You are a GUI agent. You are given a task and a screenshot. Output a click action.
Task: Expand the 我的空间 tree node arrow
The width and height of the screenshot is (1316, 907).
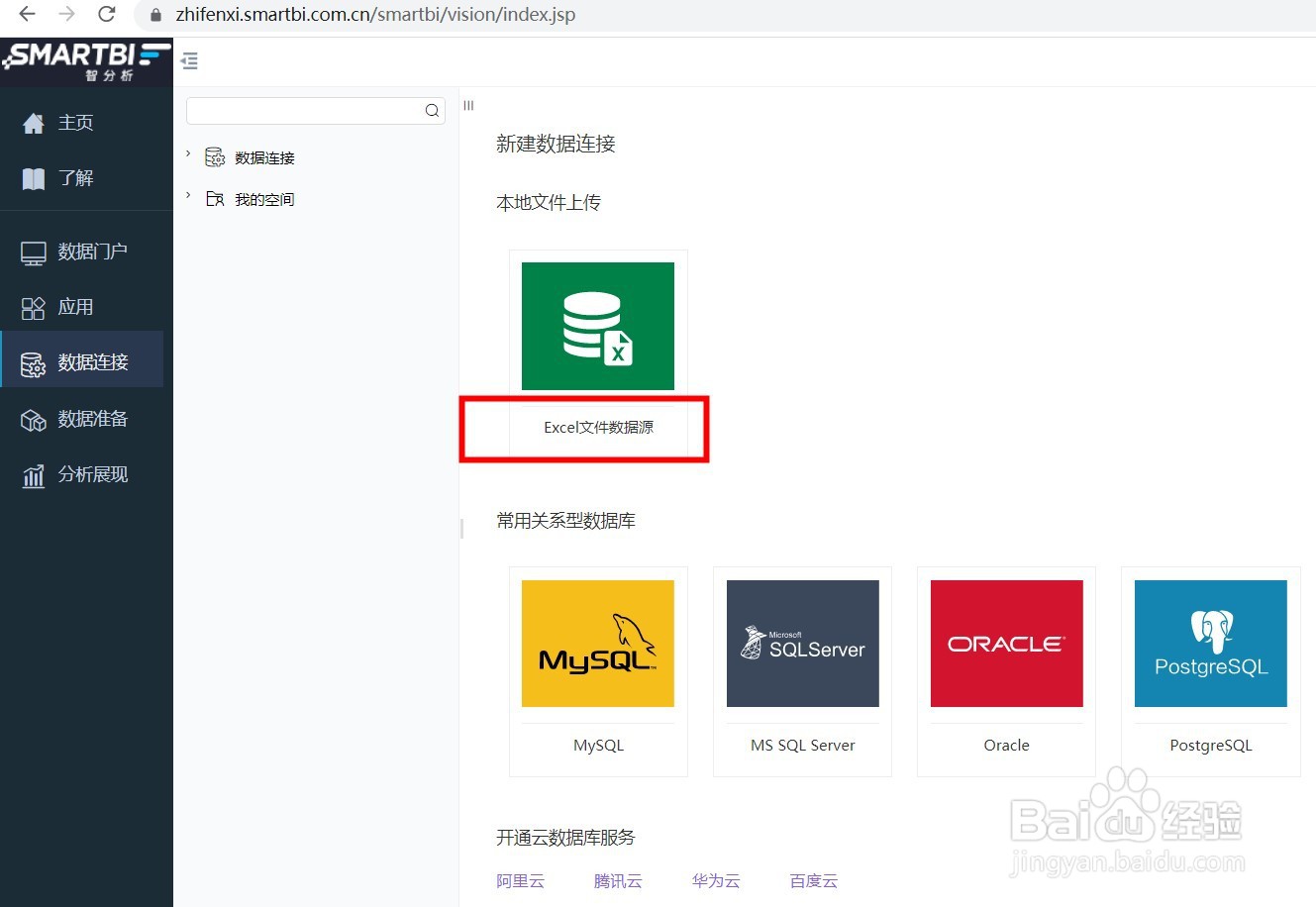(188, 195)
